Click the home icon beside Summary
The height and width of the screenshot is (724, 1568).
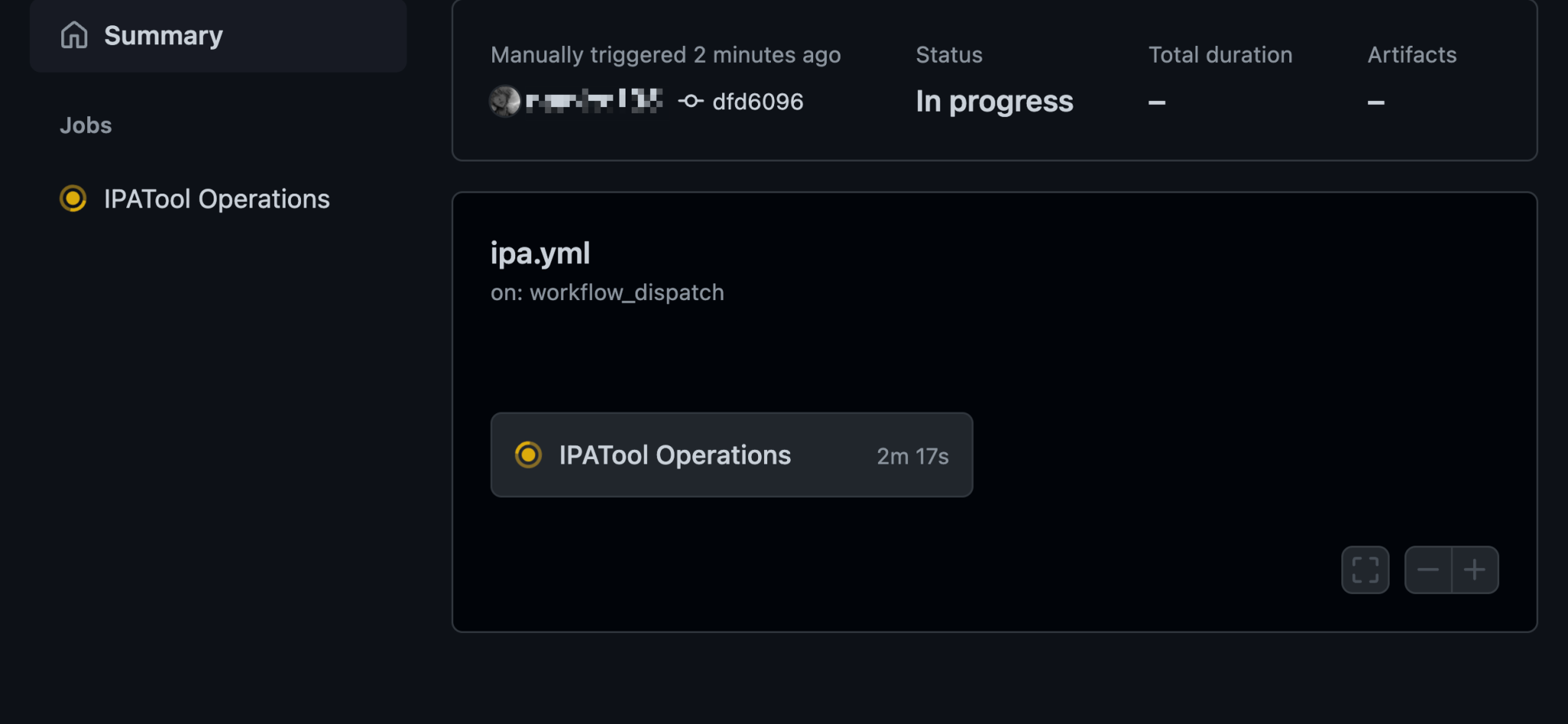[x=74, y=34]
